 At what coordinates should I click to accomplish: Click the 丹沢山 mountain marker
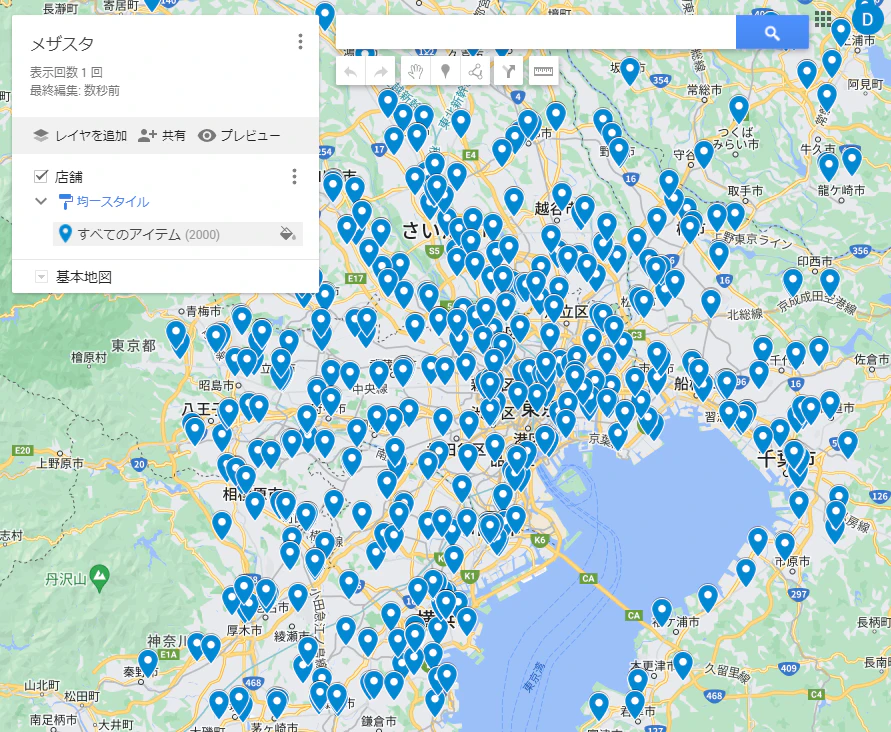tap(100, 577)
